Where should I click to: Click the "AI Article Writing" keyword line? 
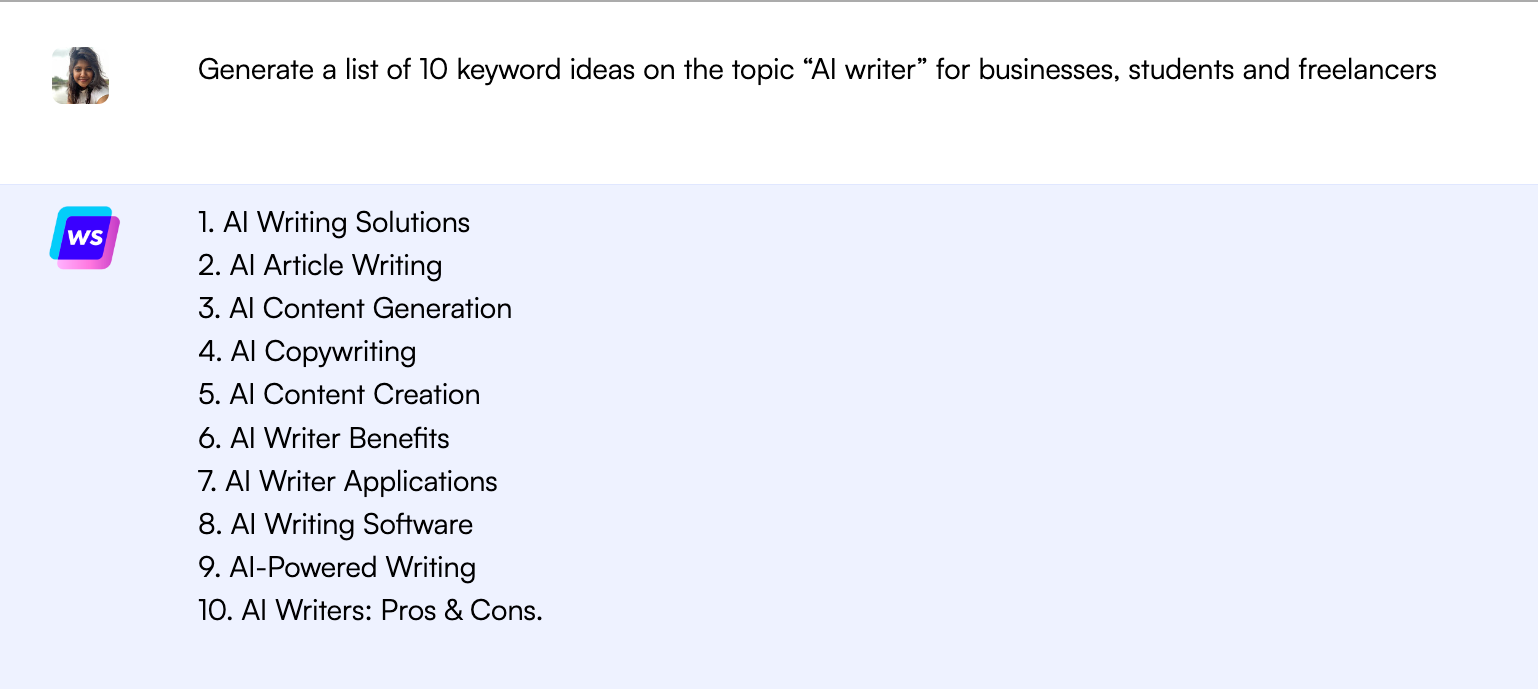click(320, 265)
